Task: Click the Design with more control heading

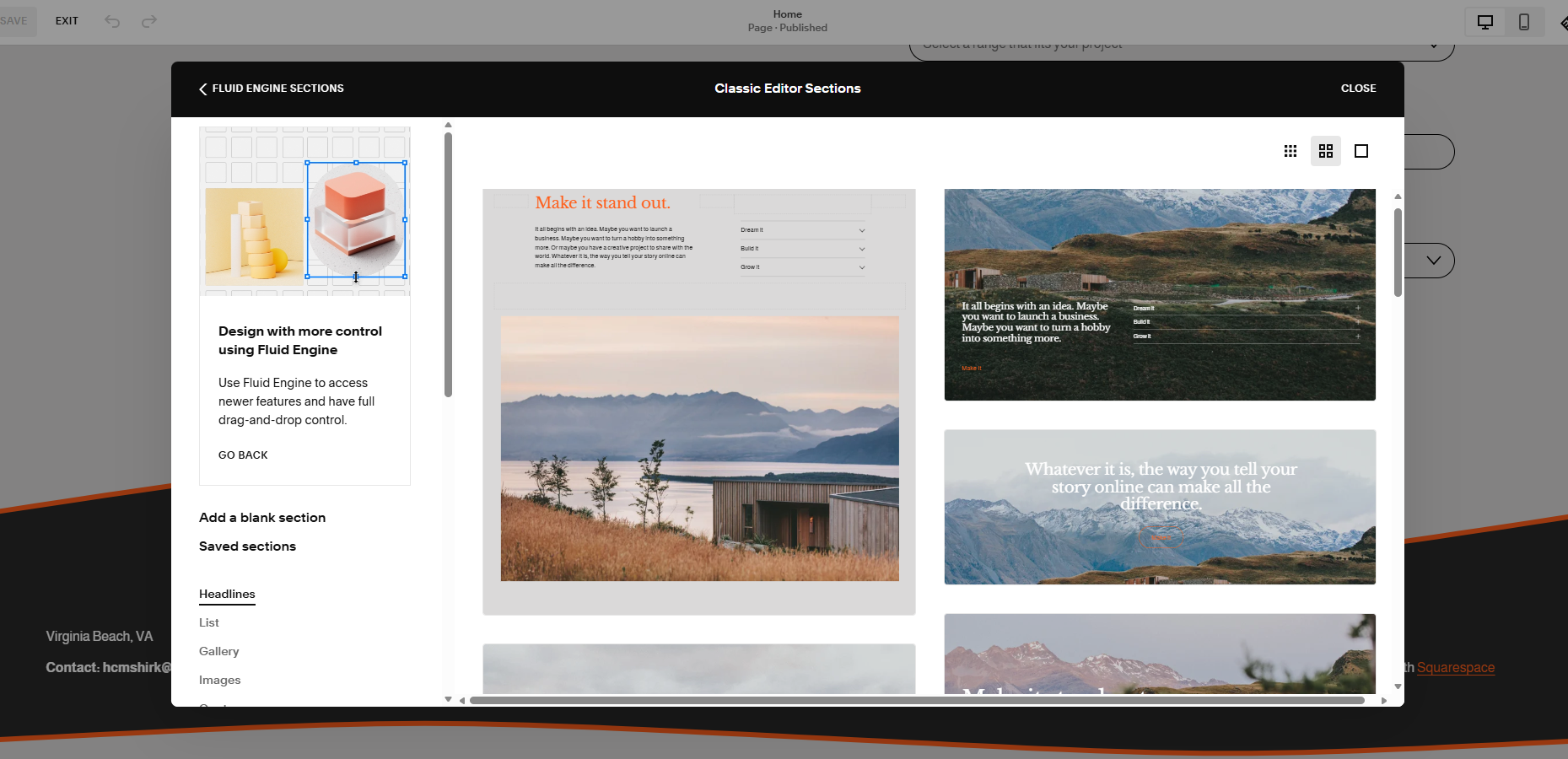Action: 300,341
